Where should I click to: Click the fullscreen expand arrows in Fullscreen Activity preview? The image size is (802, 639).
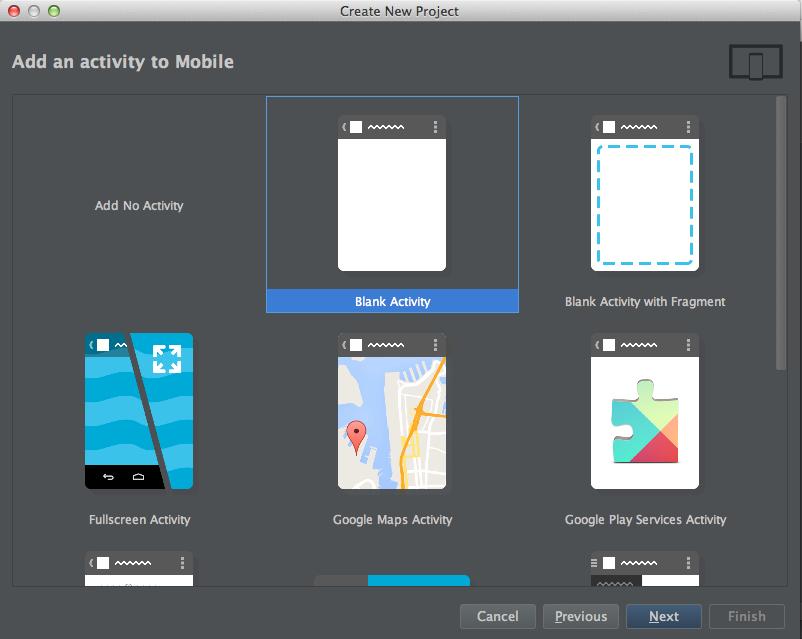click(167, 359)
